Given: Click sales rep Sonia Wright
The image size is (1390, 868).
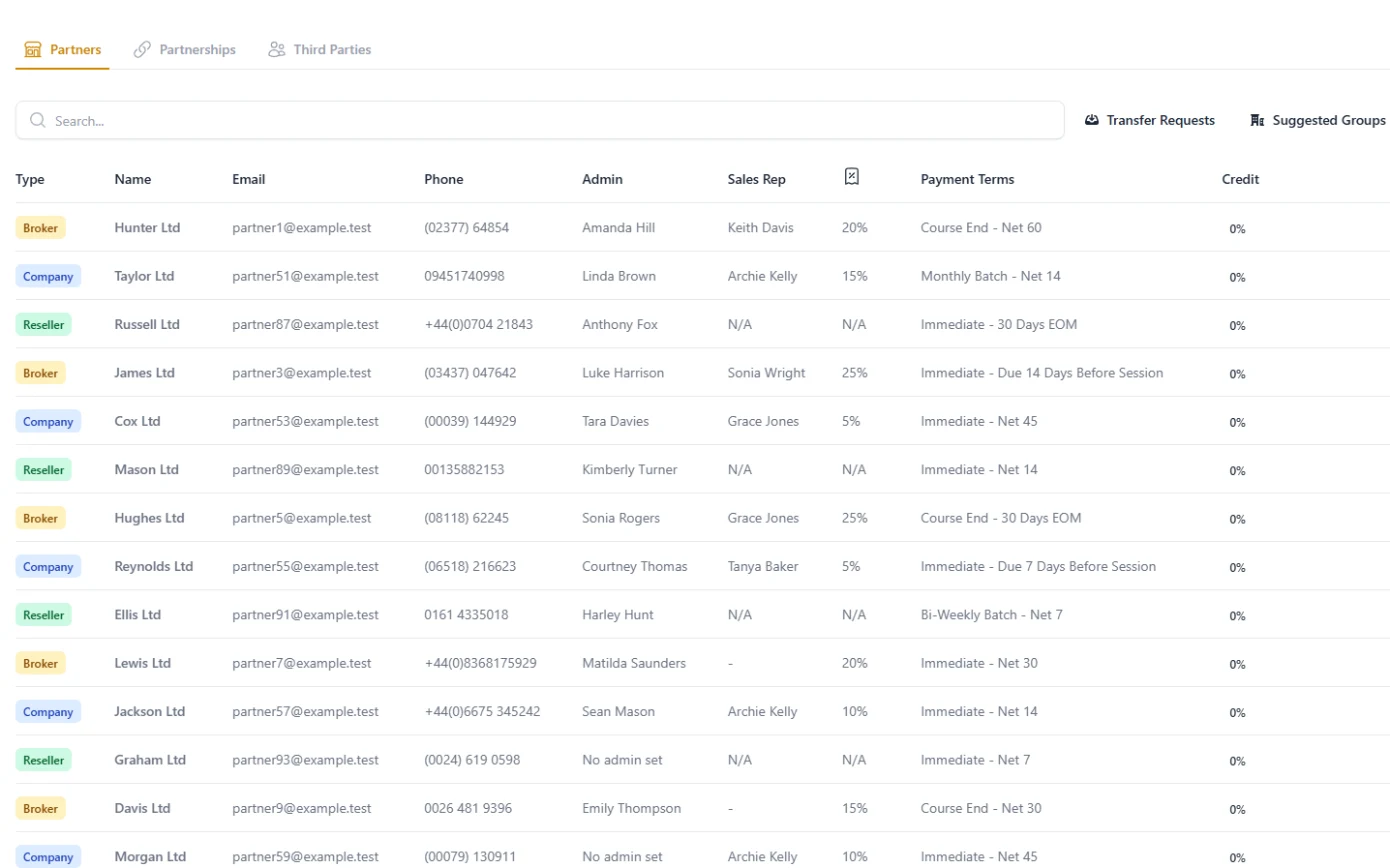Looking at the screenshot, I should click(767, 373).
